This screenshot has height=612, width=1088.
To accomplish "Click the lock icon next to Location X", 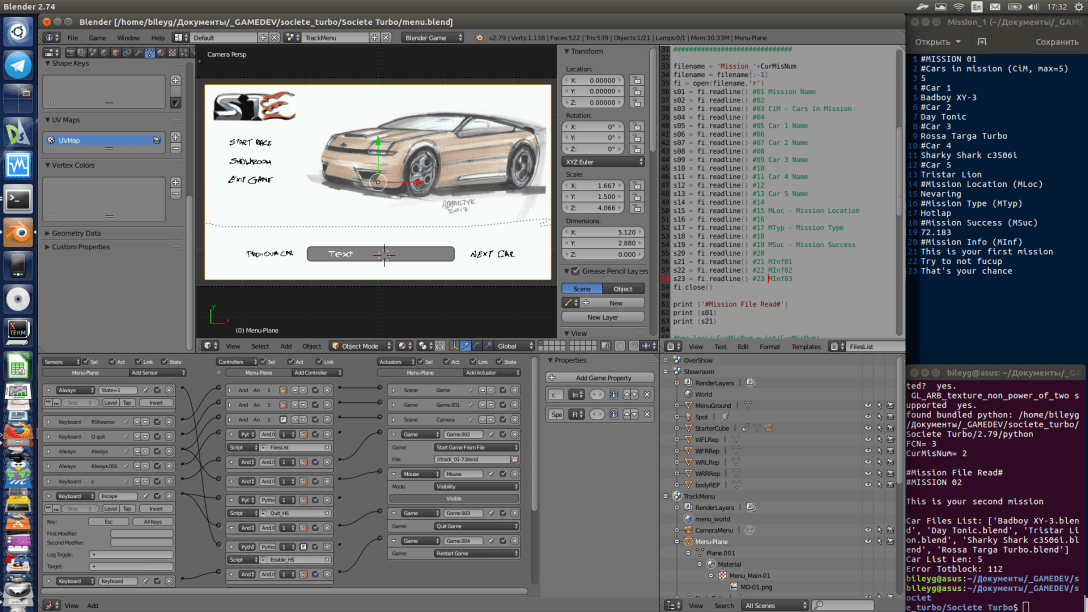I will (635, 81).
